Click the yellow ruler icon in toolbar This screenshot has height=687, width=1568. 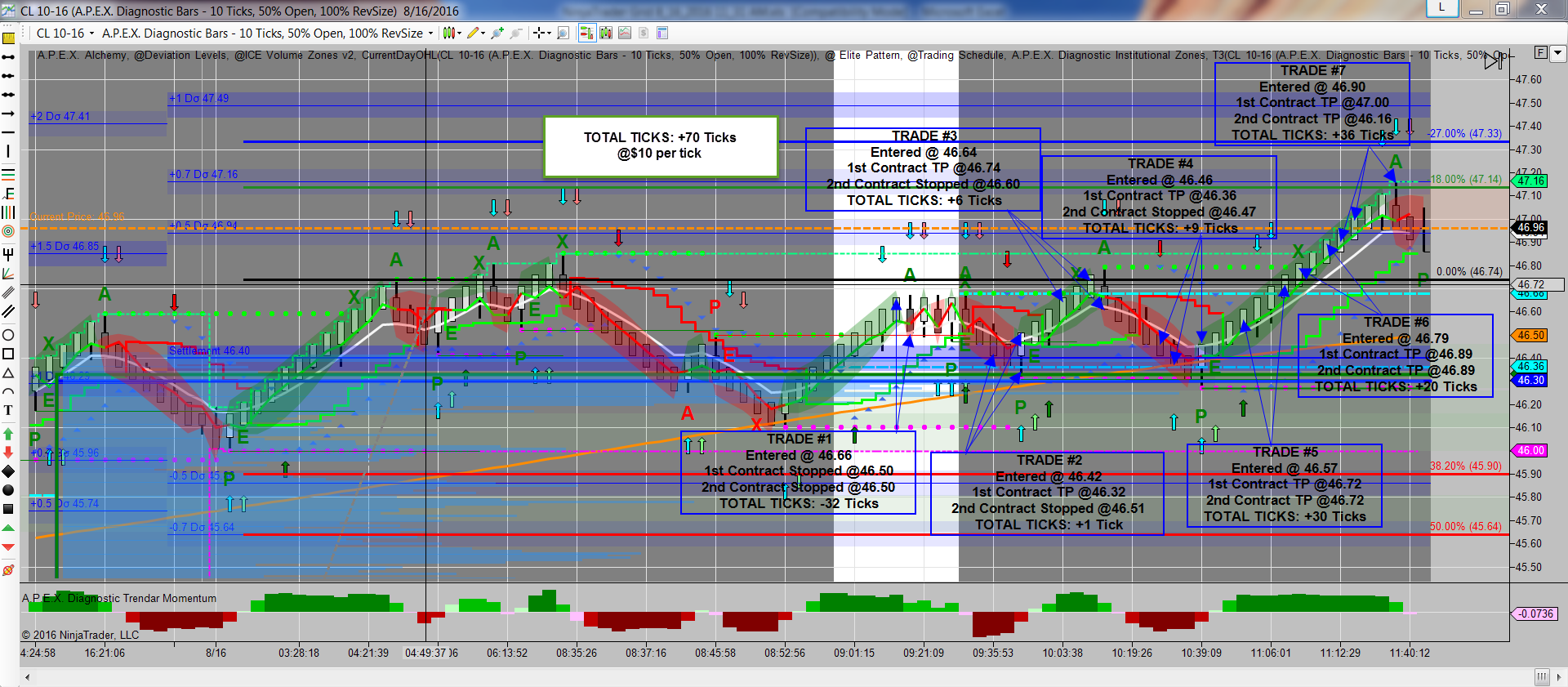point(8,37)
